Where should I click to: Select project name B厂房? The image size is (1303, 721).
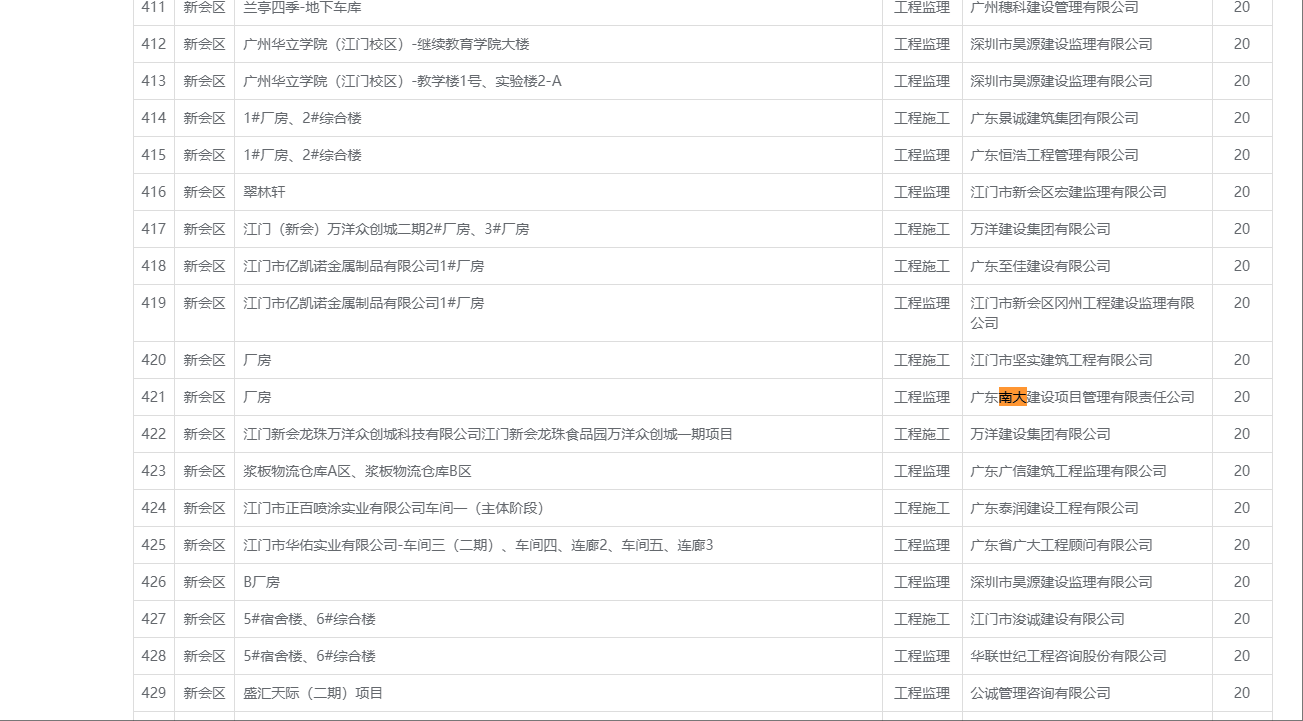(x=261, y=582)
